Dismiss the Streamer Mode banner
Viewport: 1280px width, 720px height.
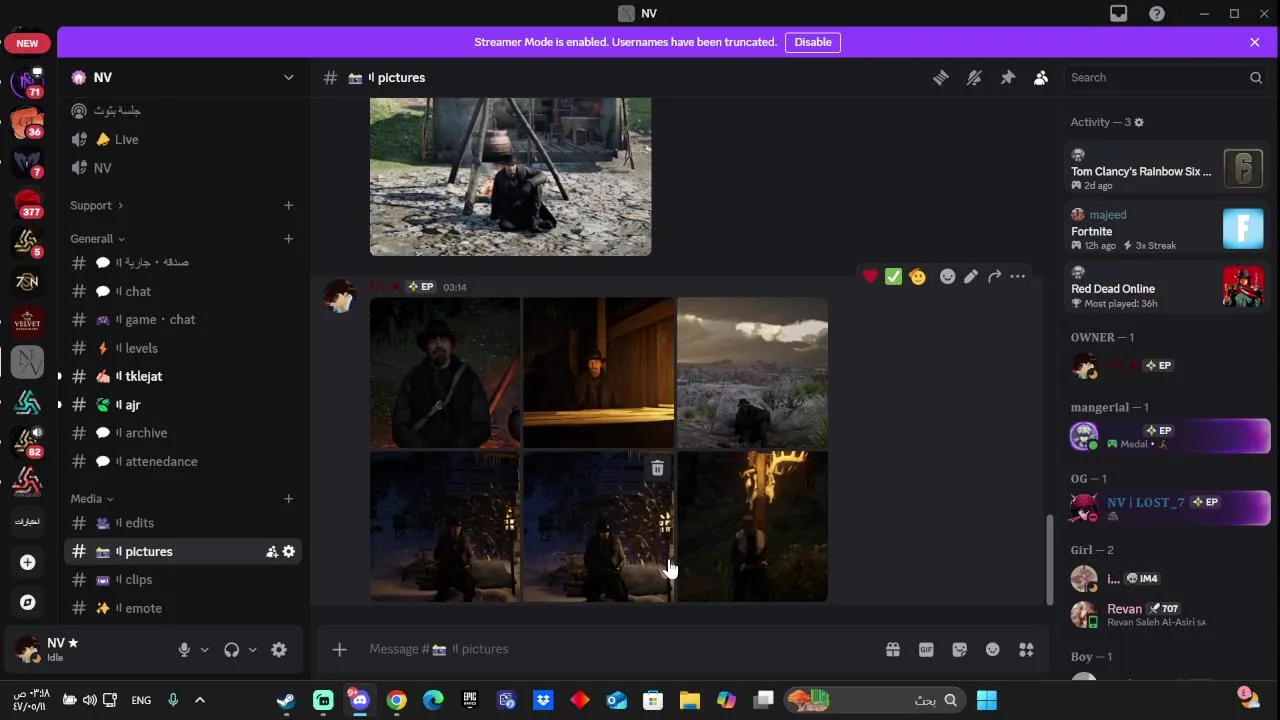point(1255,42)
